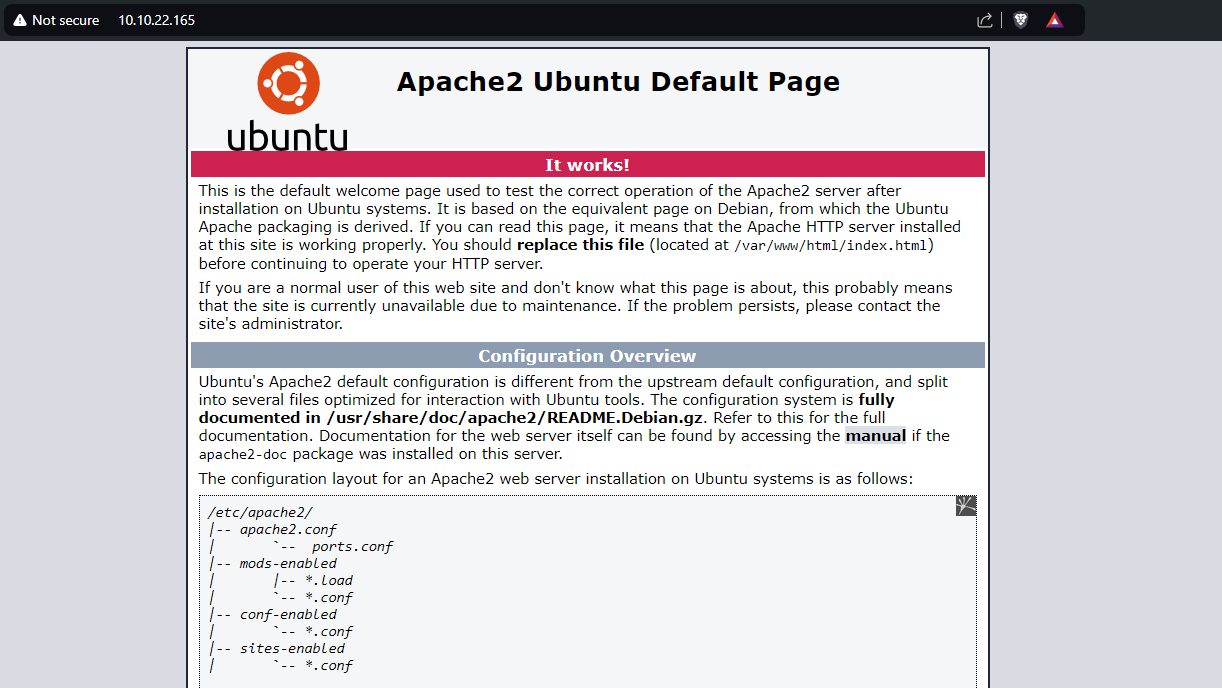
Task: Click the 10.10.22.165 URL in address bar
Action: click(157, 20)
